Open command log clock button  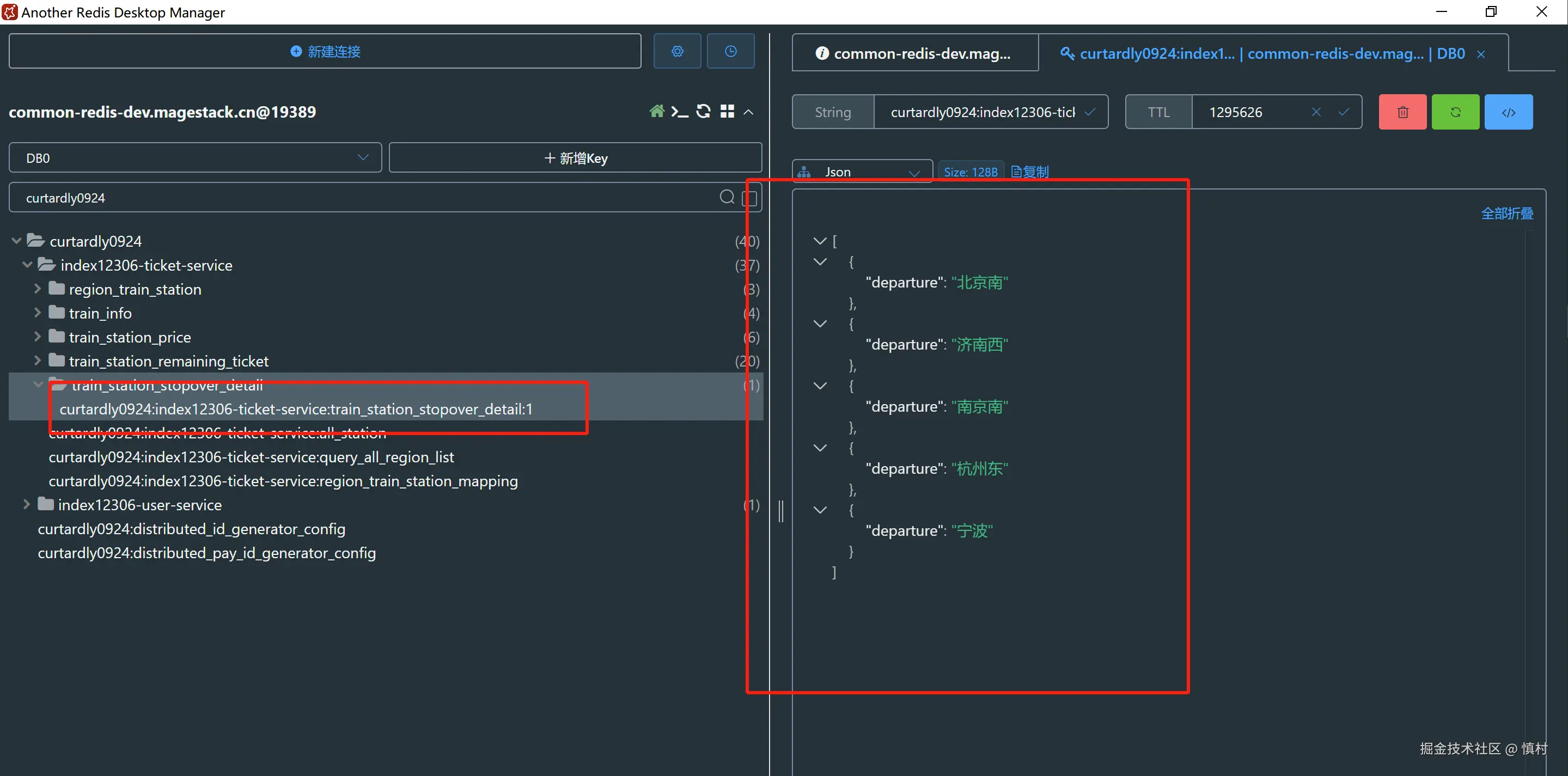[x=730, y=51]
